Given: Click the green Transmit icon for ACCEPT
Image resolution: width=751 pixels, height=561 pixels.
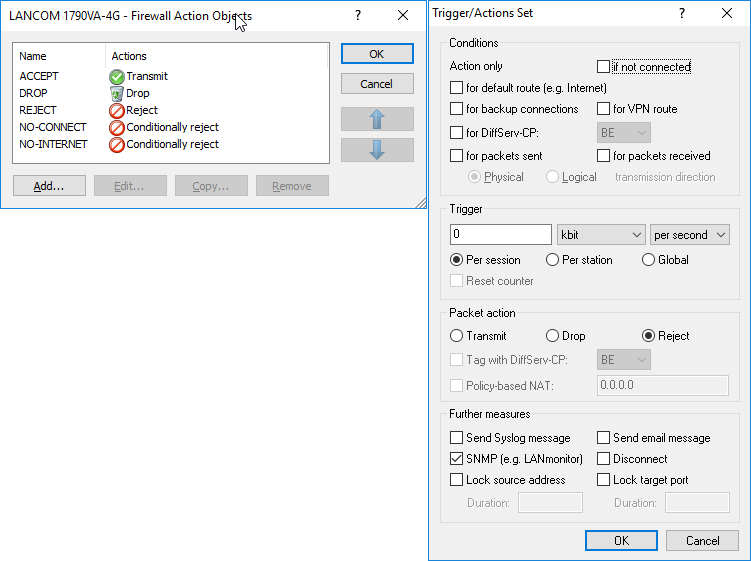Looking at the screenshot, I should (x=117, y=76).
